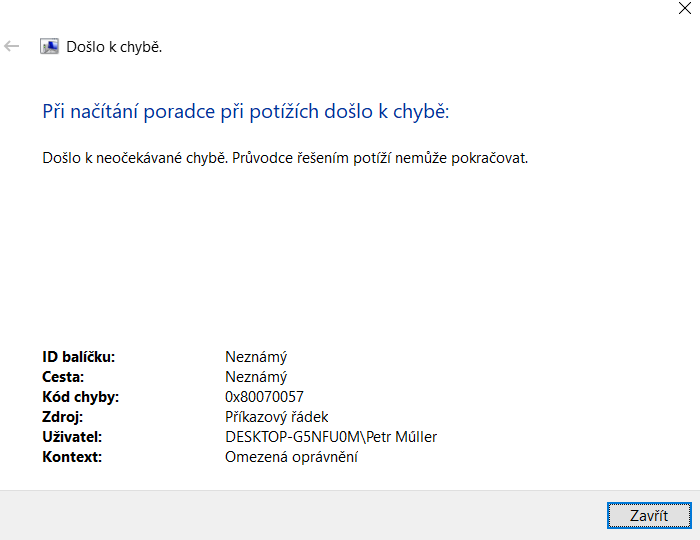Click the troubleshooter wizard icon
Screen dimensions: 700x540
coord(49,46)
